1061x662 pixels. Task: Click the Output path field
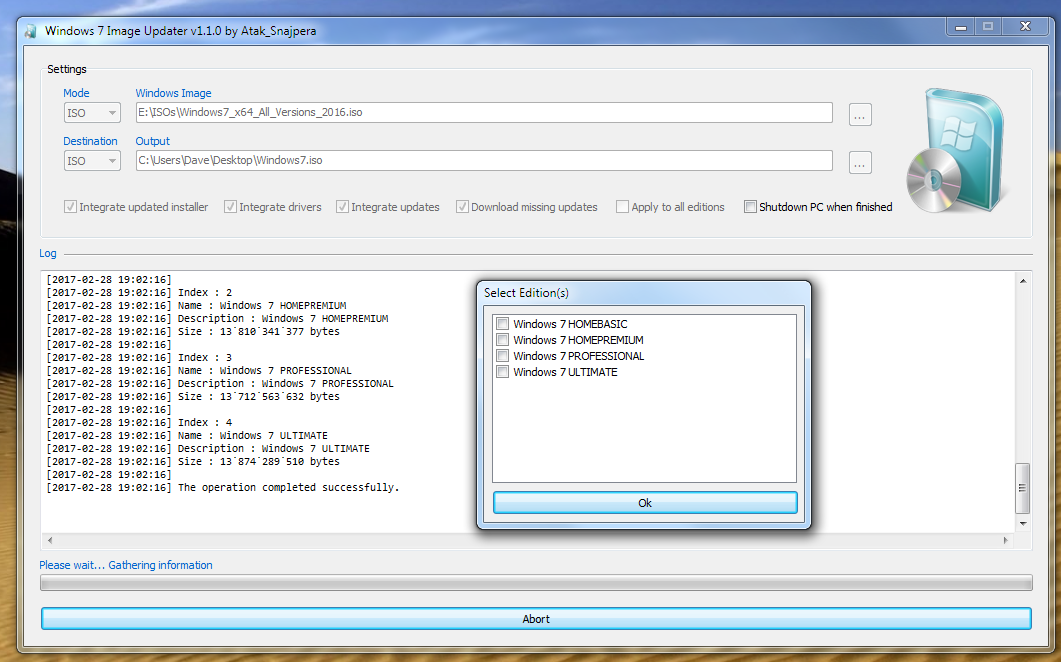484,160
